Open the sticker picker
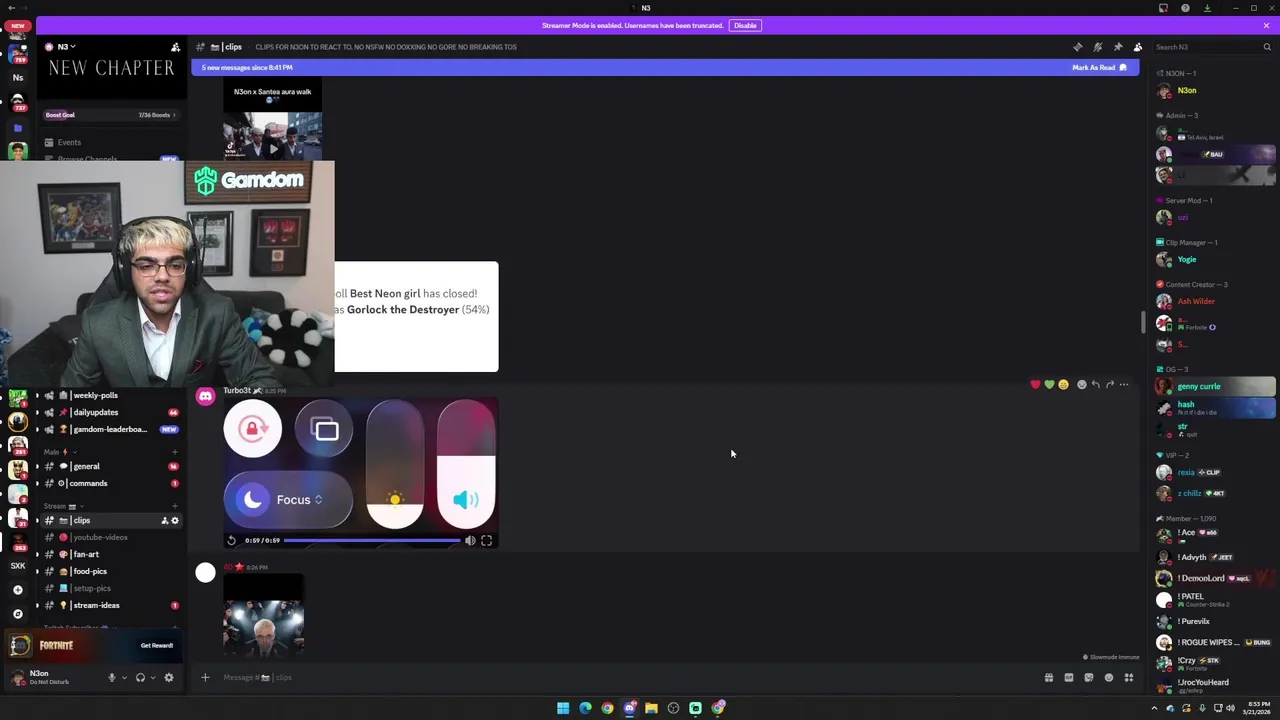Viewport: 1280px width, 720px height. pyautogui.click(x=1088, y=677)
